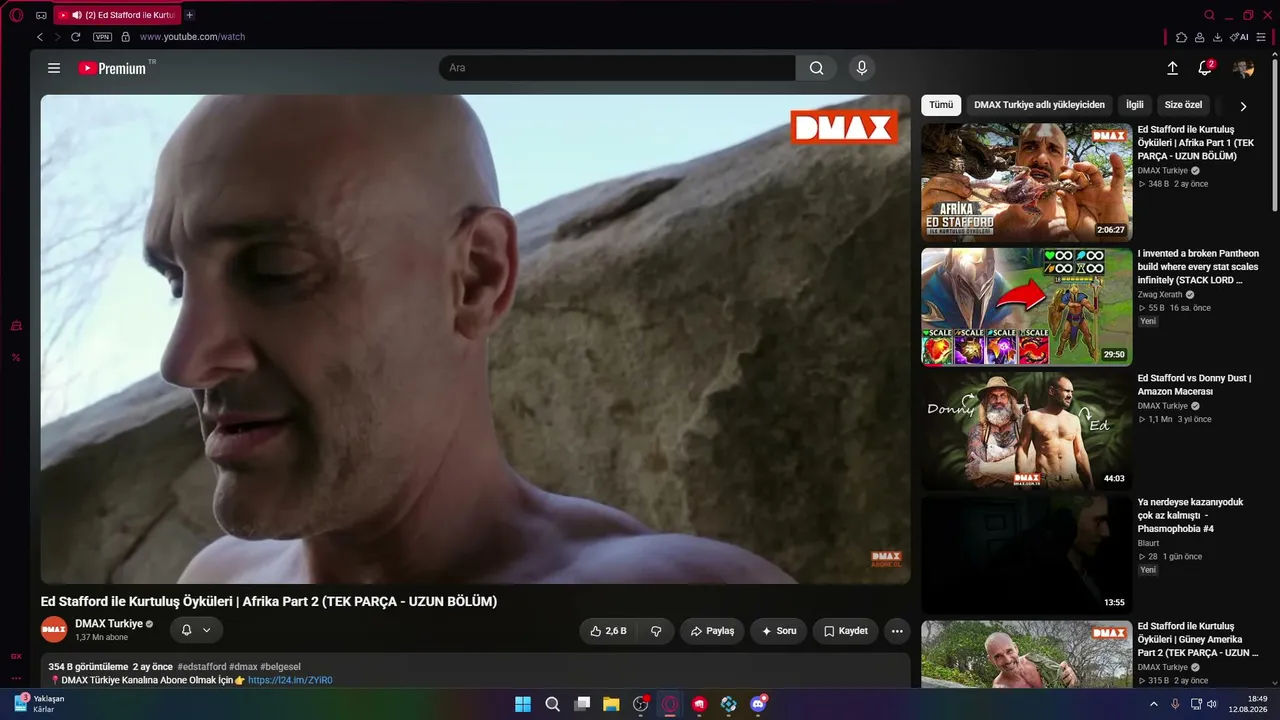Viewport: 1280px width, 720px height.
Task: Open the l24.im subscribe link
Action: click(290, 680)
